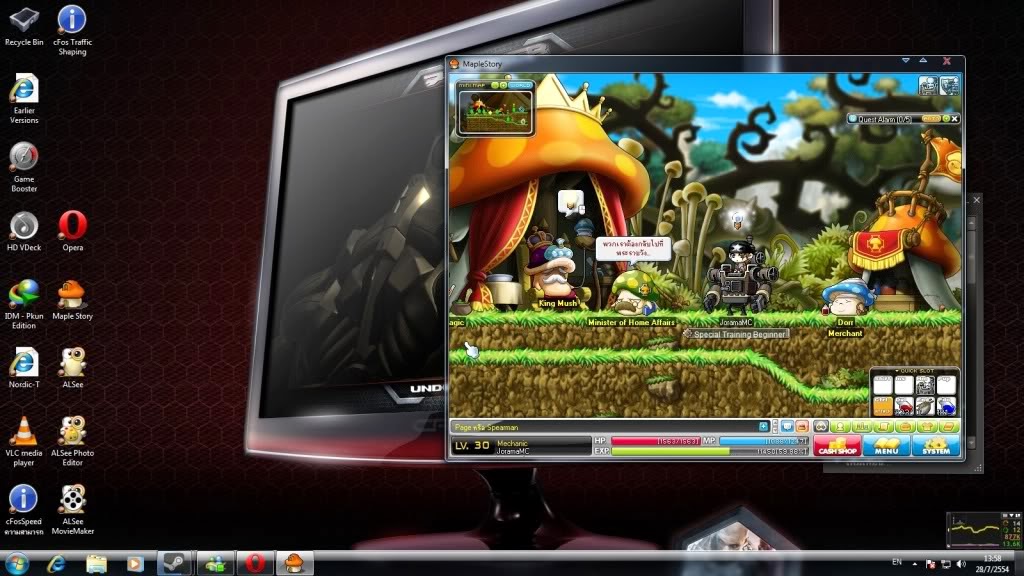The image size is (1024, 576).
Task: Click the blue MP gauge
Action: [763, 441]
